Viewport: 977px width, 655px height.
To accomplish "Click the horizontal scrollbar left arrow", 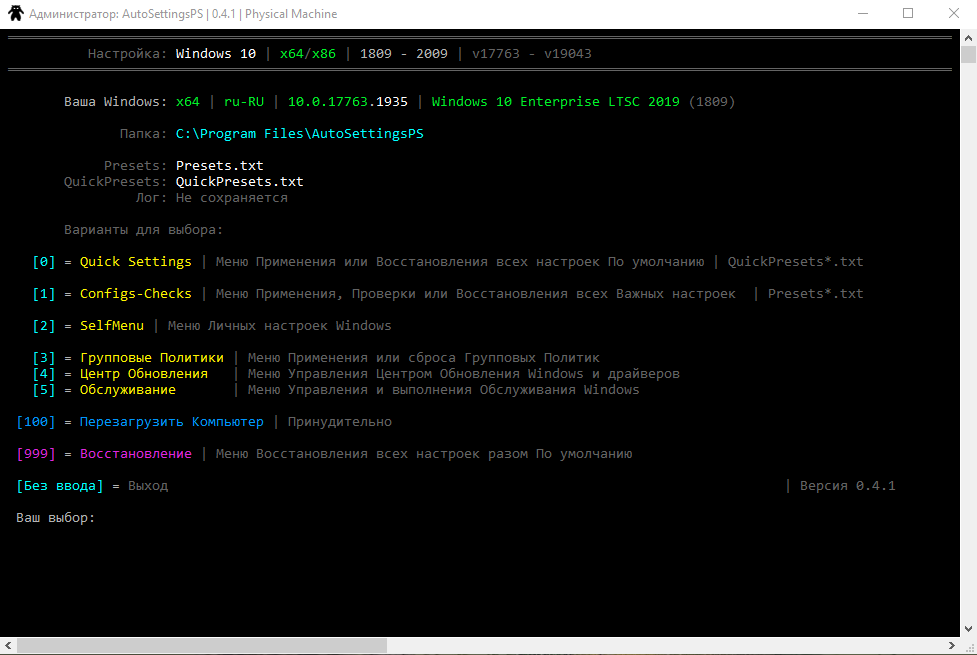I will point(7,645).
